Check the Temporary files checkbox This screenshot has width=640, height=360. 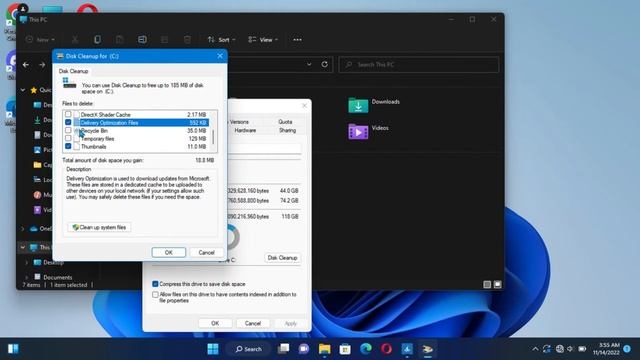click(x=68, y=138)
